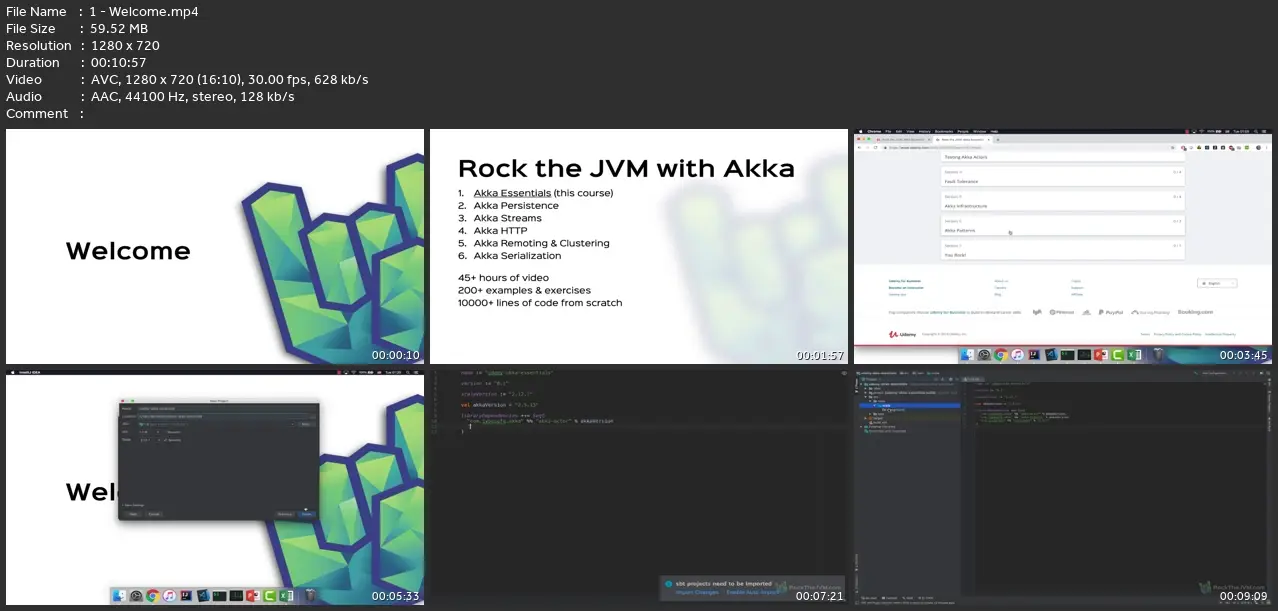Open PowerPoint in the 00:05:33 frame dock
The width and height of the screenshot is (1278, 611).
point(252,596)
